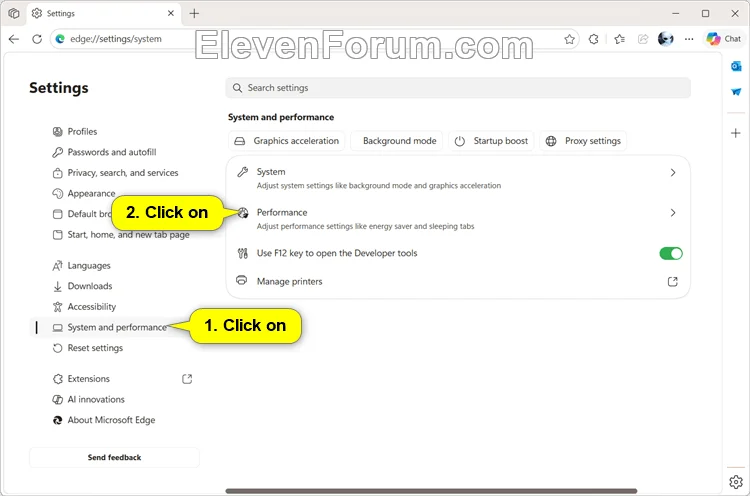Click the Developer tools icon beside F12 option
750x496 pixels.
coord(243,254)
